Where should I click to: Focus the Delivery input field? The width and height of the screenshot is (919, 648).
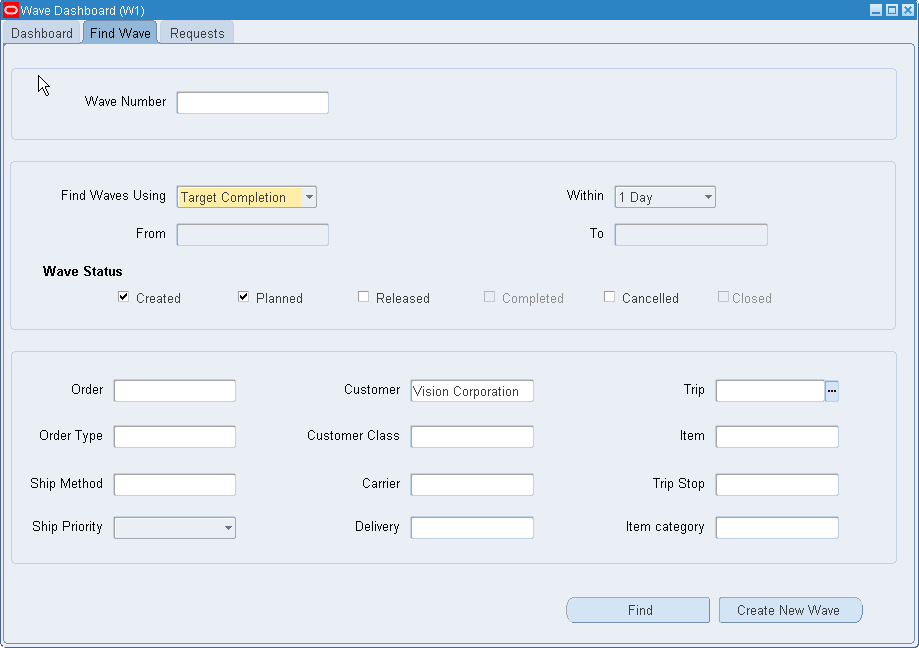(472, 527)
